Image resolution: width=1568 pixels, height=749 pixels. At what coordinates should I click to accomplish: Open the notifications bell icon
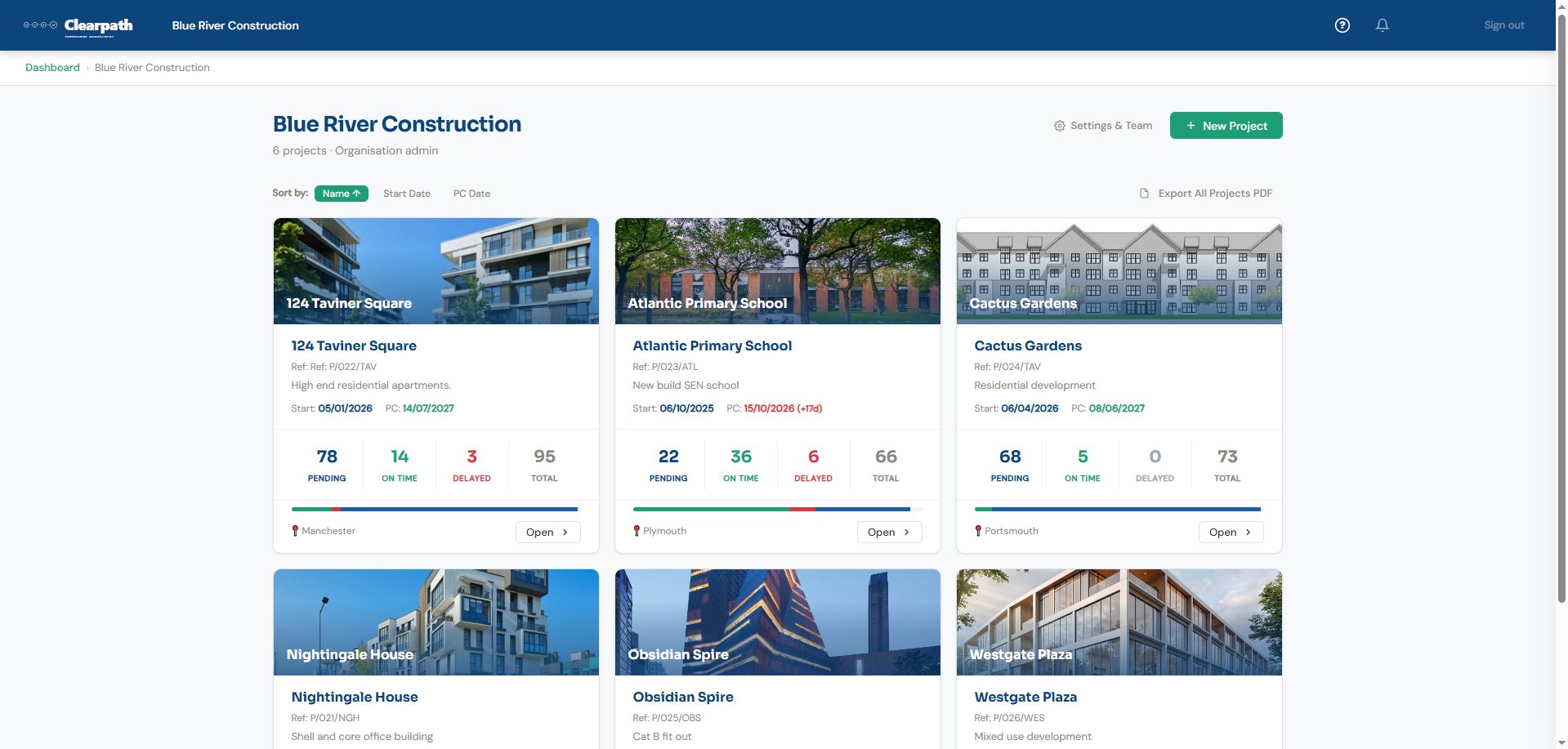click(x=1382, y=25)
